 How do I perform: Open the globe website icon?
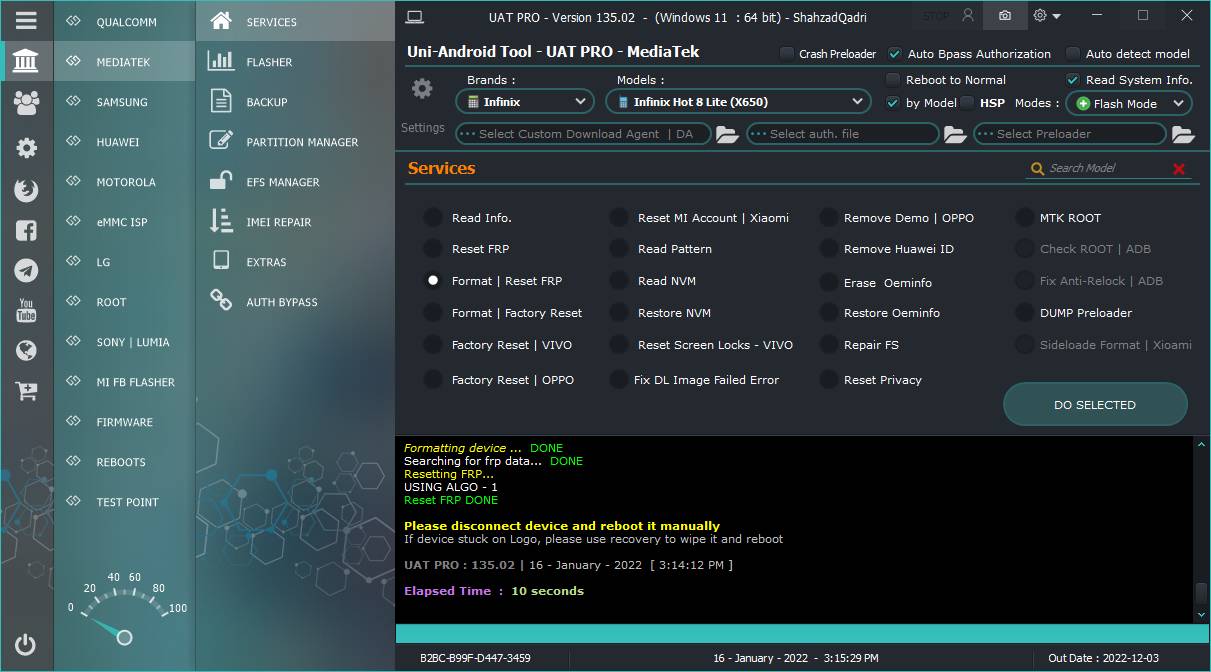tap(26, 350)
